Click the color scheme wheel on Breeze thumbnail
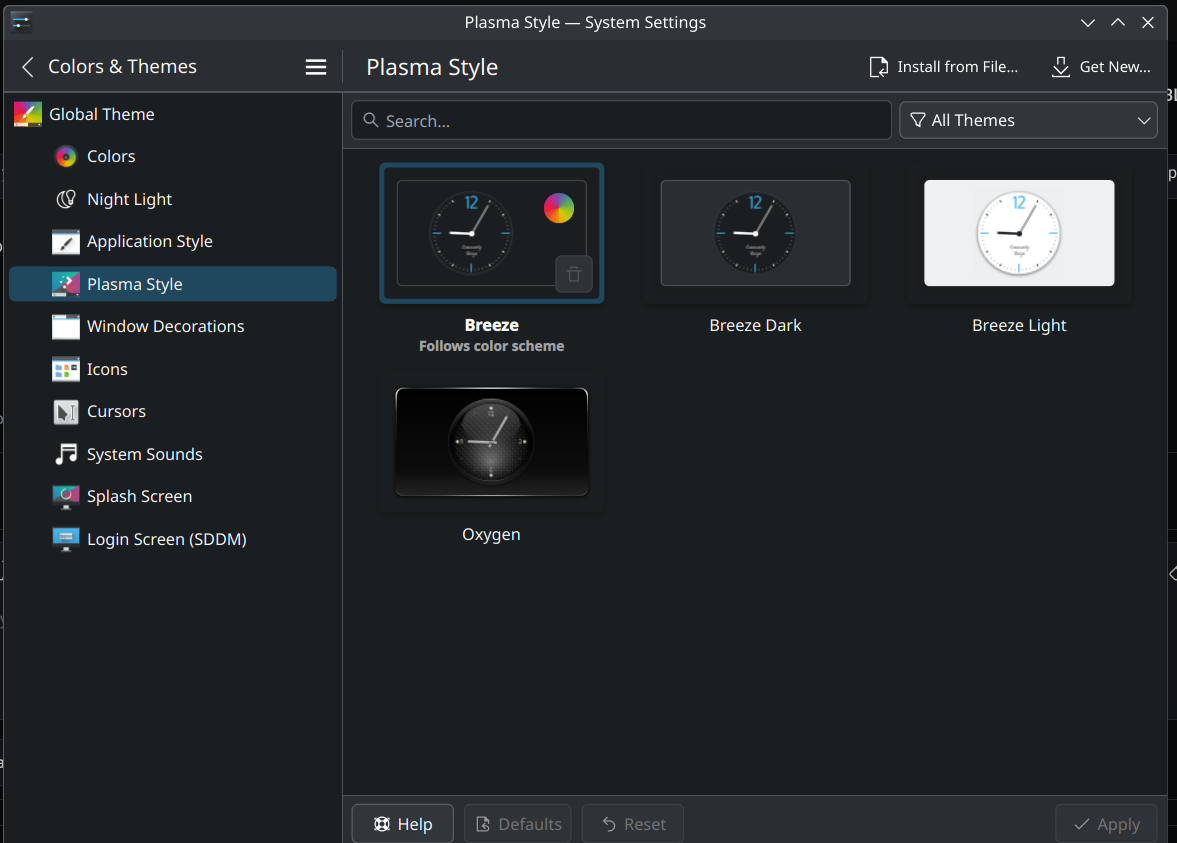This screenshot has height=843, width=1177. [x=559, y=208]
